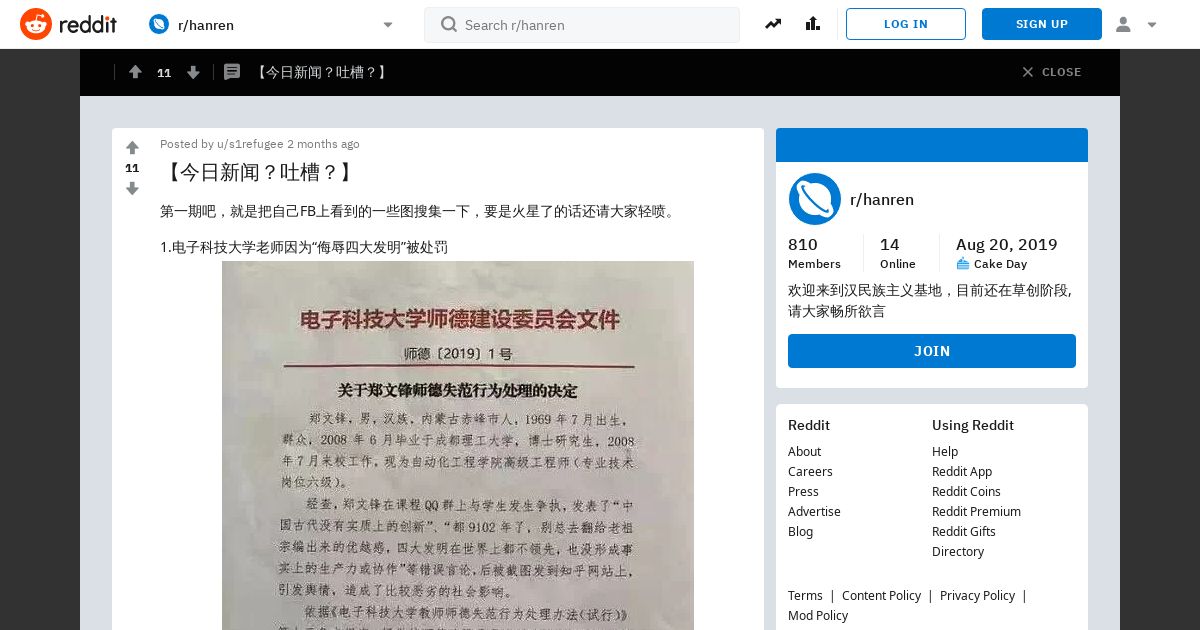1200x630 pixels.
Task: Expand the user menu dropdown caret
Action: click(1152, 25)
